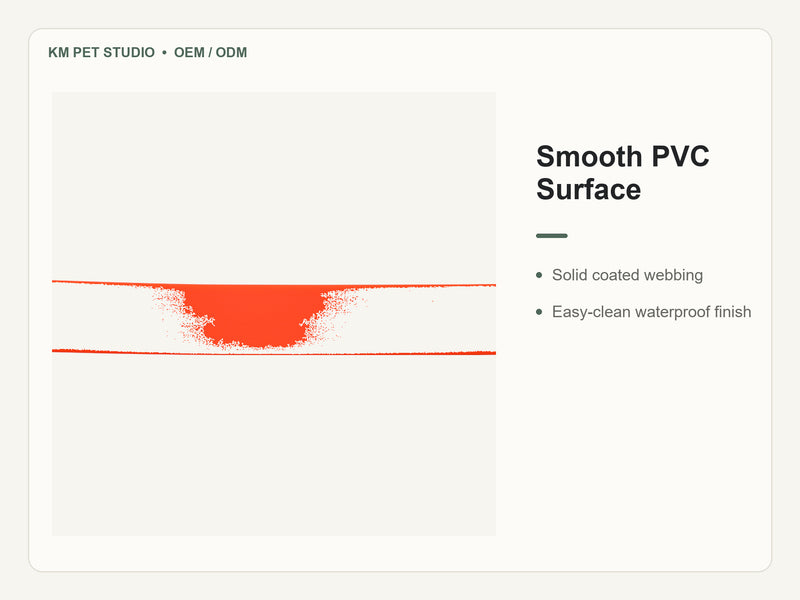Screen dimensions: 800x600
Task: Click the blank area below the strap image
Action: click(x=274, y=445)
